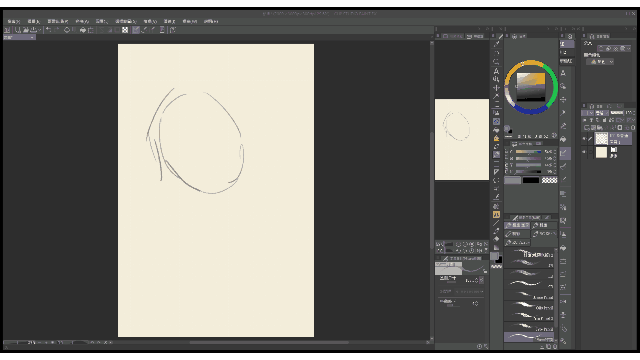
Task: Click the brush size stepper arrows
Action: [x=476, y=280]
